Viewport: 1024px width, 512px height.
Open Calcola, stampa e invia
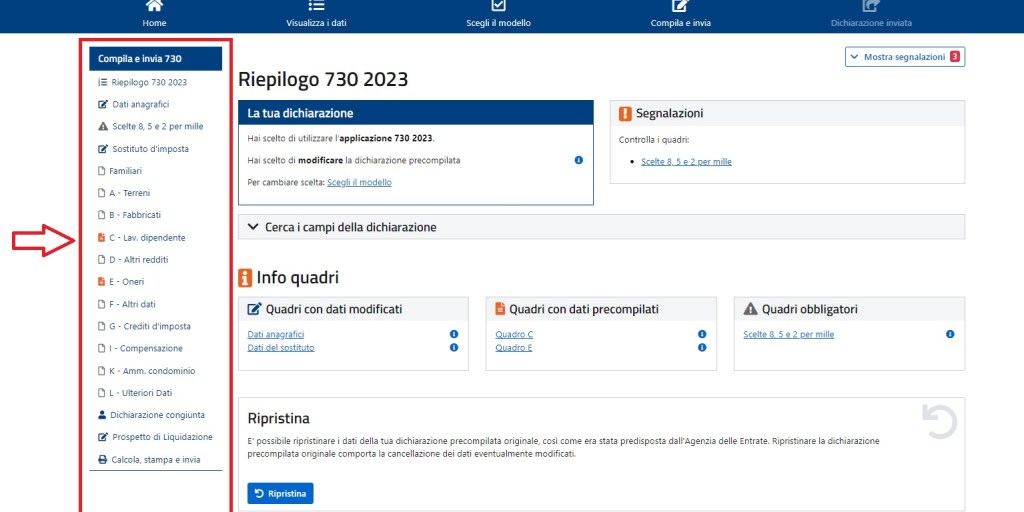click(x=149, y=460)
